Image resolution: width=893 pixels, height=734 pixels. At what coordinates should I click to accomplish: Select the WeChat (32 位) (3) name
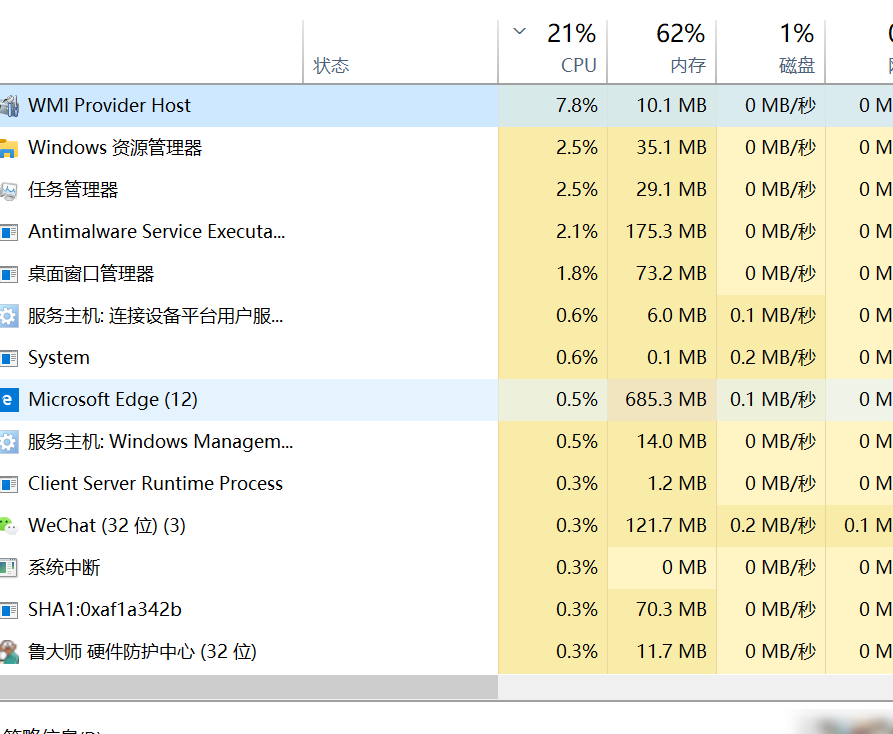107,526
